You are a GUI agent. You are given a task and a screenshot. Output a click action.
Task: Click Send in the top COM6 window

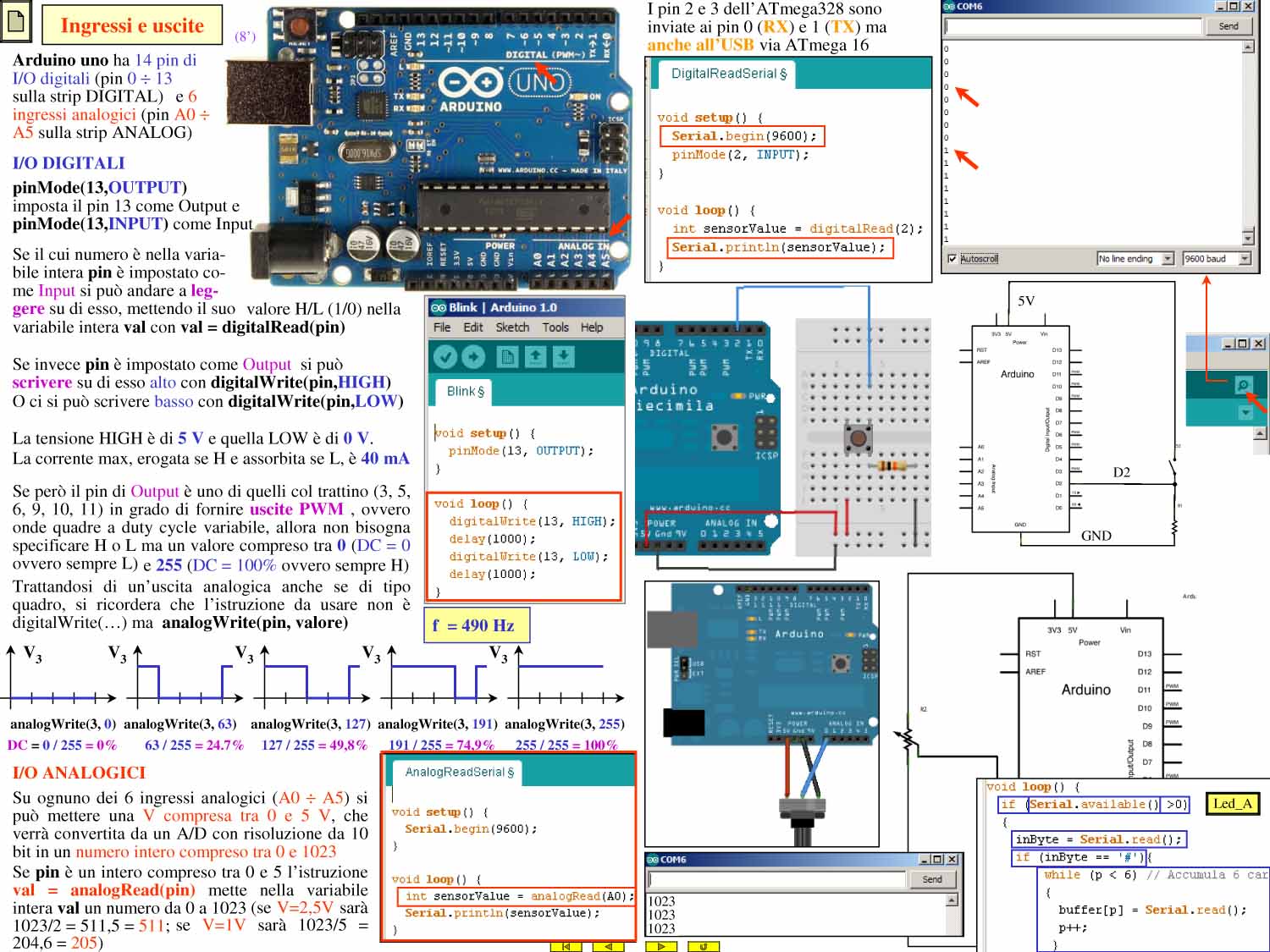1229,26
